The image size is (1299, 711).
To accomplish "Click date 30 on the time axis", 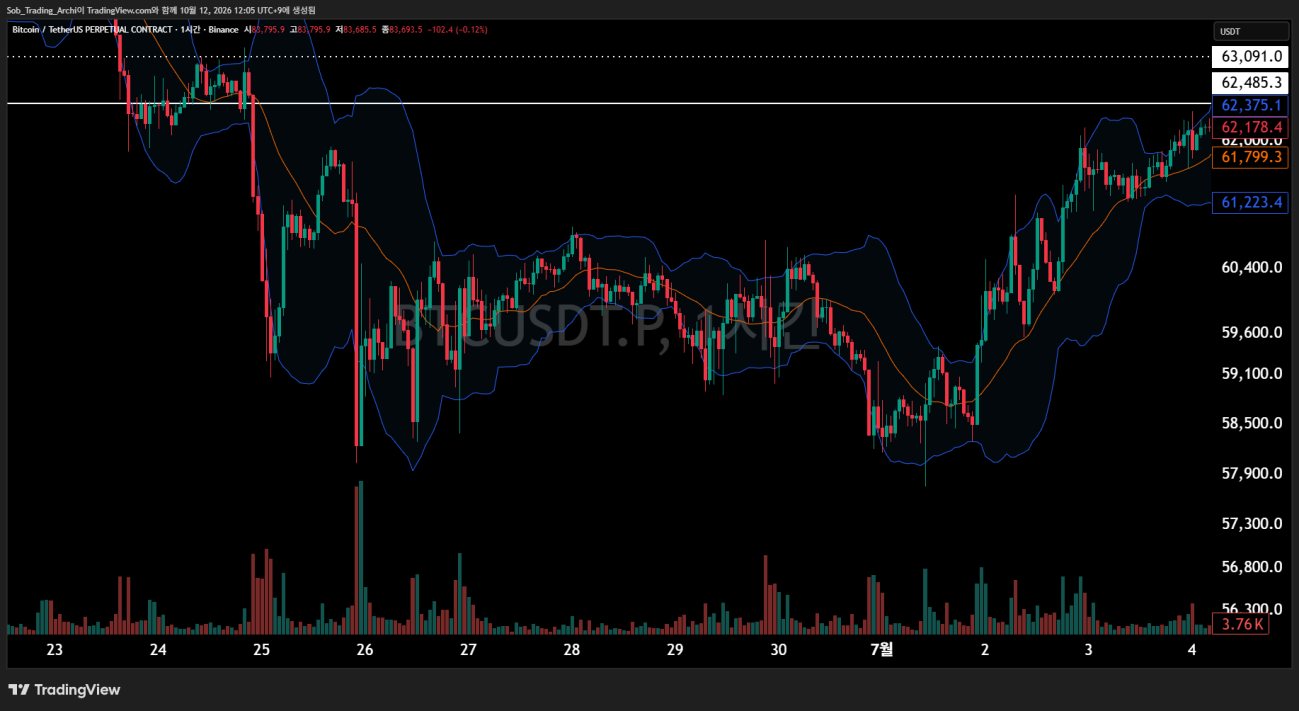I will (x=779, y=650).
